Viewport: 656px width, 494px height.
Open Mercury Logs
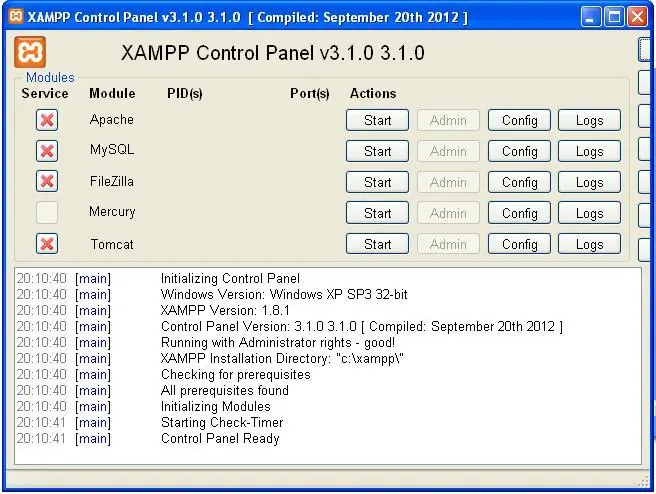tap(589, 213)
